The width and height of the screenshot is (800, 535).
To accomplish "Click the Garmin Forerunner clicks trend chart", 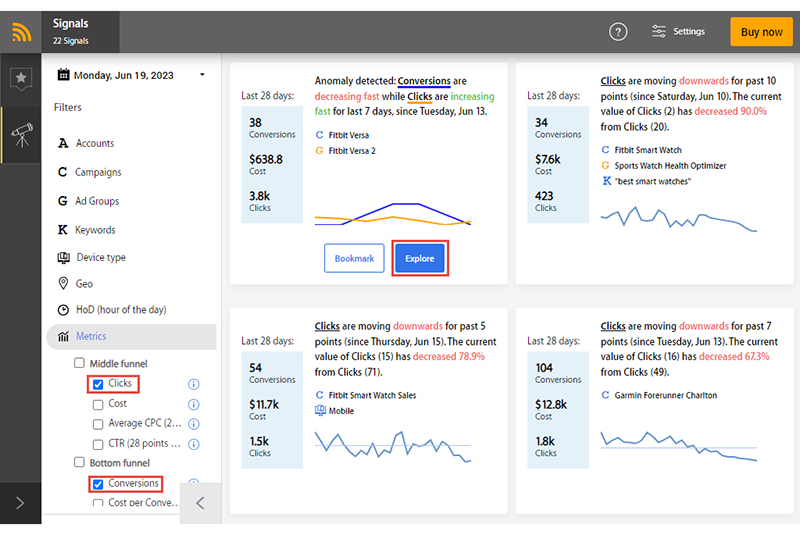I will tap(679, 446).
